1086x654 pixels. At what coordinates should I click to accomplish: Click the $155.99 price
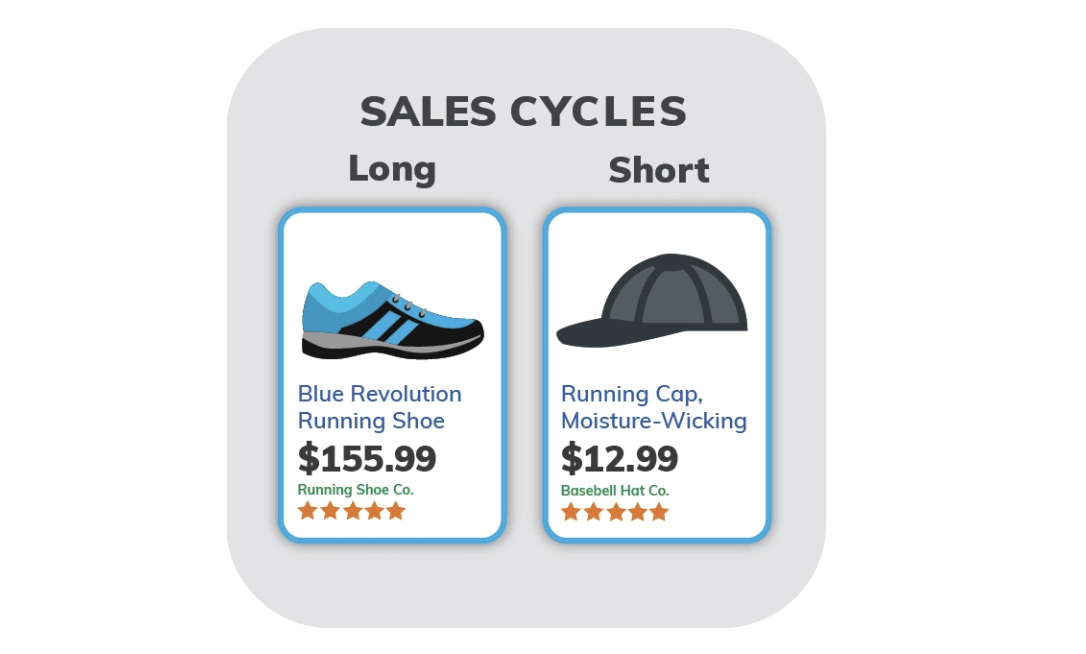tap(367, 459)
